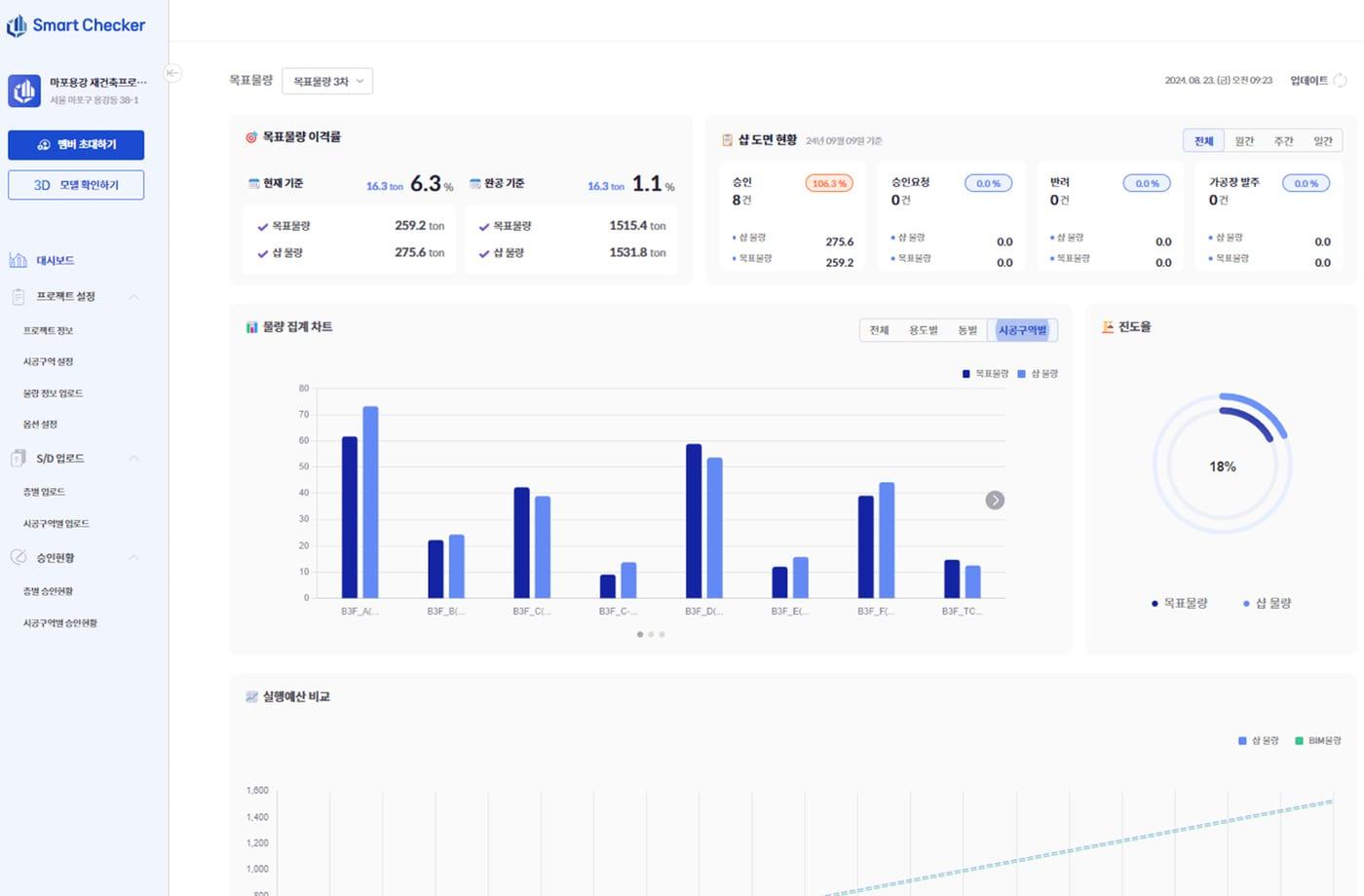The height and width of the screenshot is (896, 1364).
Task: Click the first chart pagination dot
Action: click(640, 634)
